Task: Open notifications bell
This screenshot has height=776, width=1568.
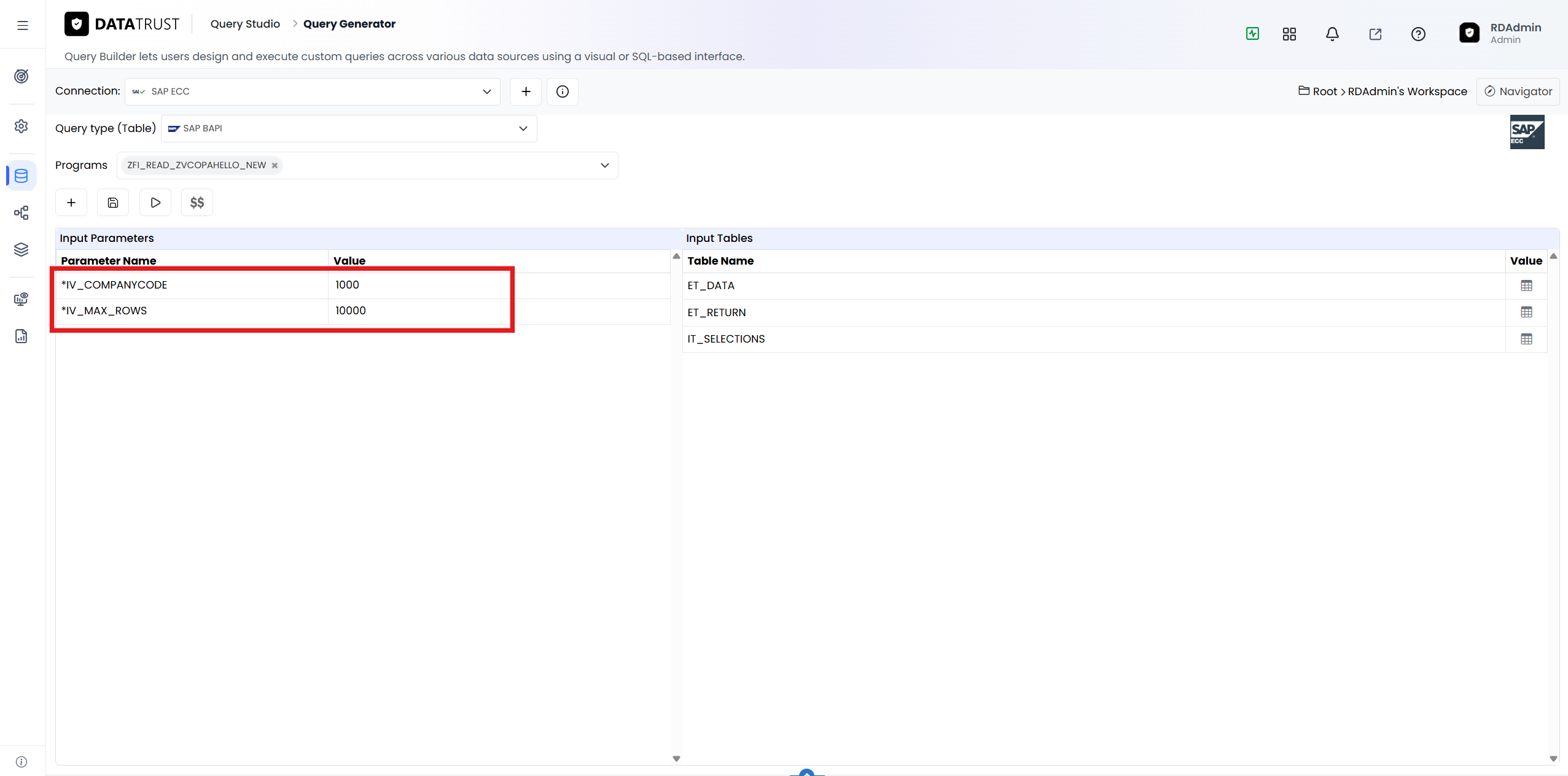Action: click(1332, 34)
